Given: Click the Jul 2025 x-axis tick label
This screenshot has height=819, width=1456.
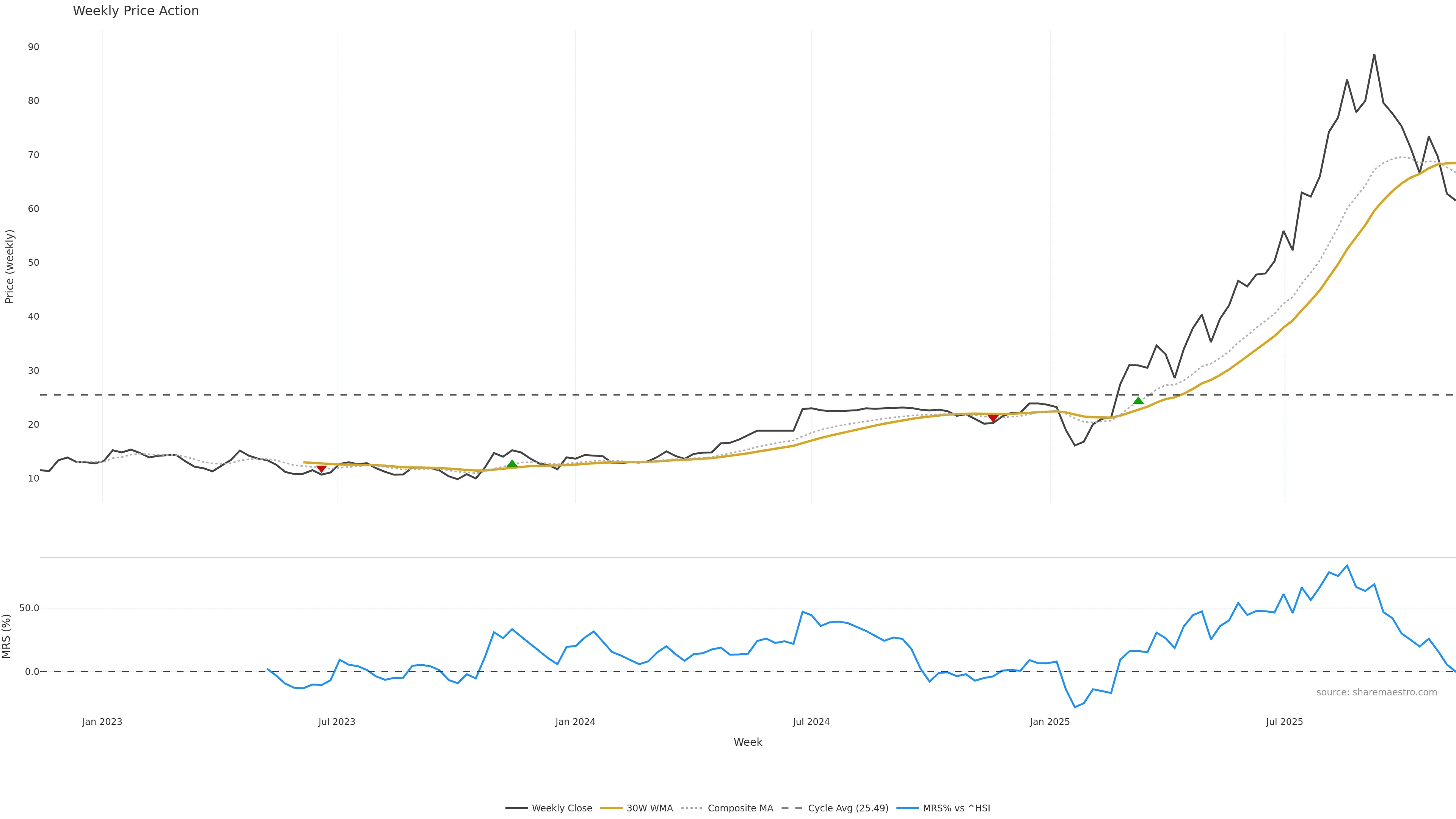Looking at the screenshot, I should point(1284,722).
